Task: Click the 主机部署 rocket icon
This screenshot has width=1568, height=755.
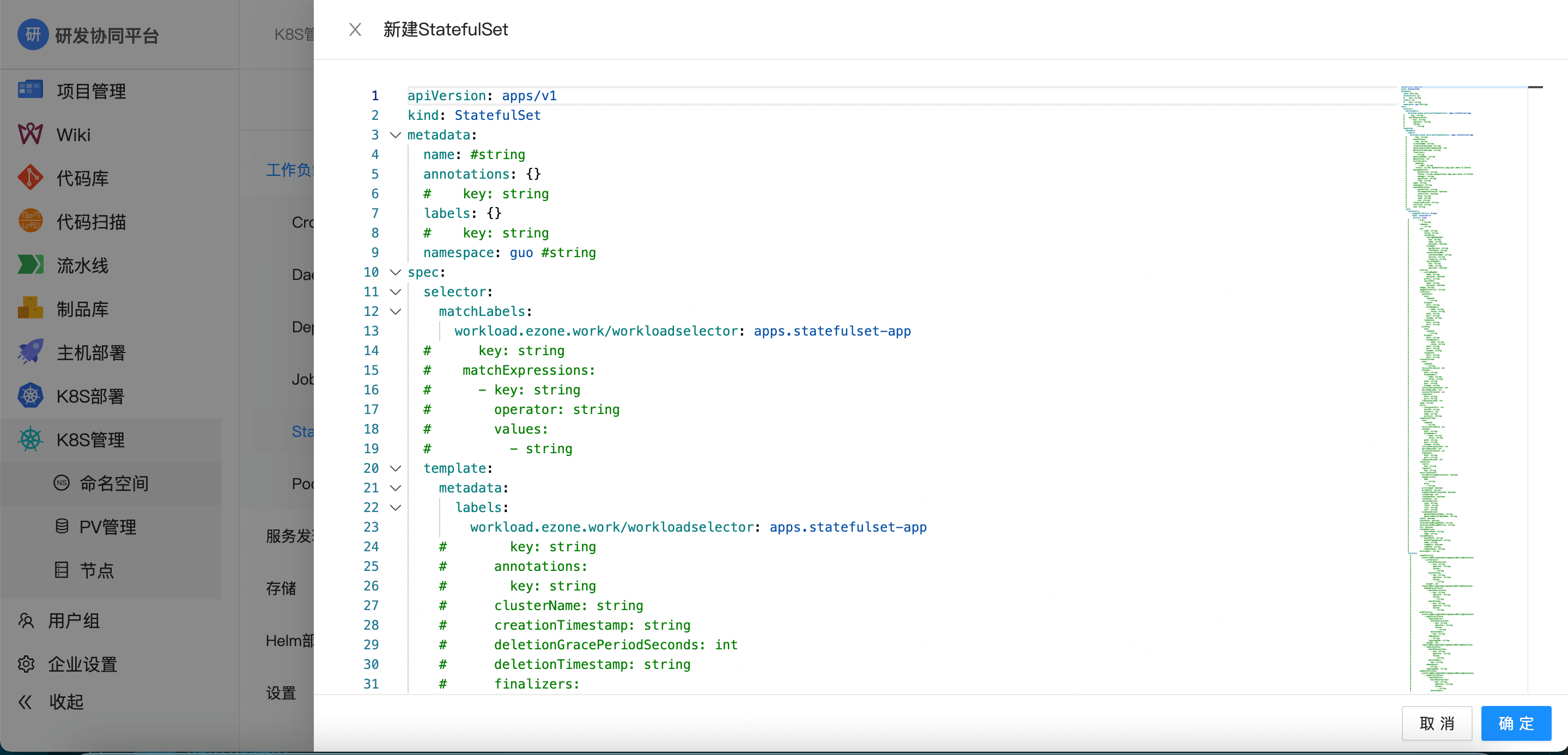Action: point(30,352)
